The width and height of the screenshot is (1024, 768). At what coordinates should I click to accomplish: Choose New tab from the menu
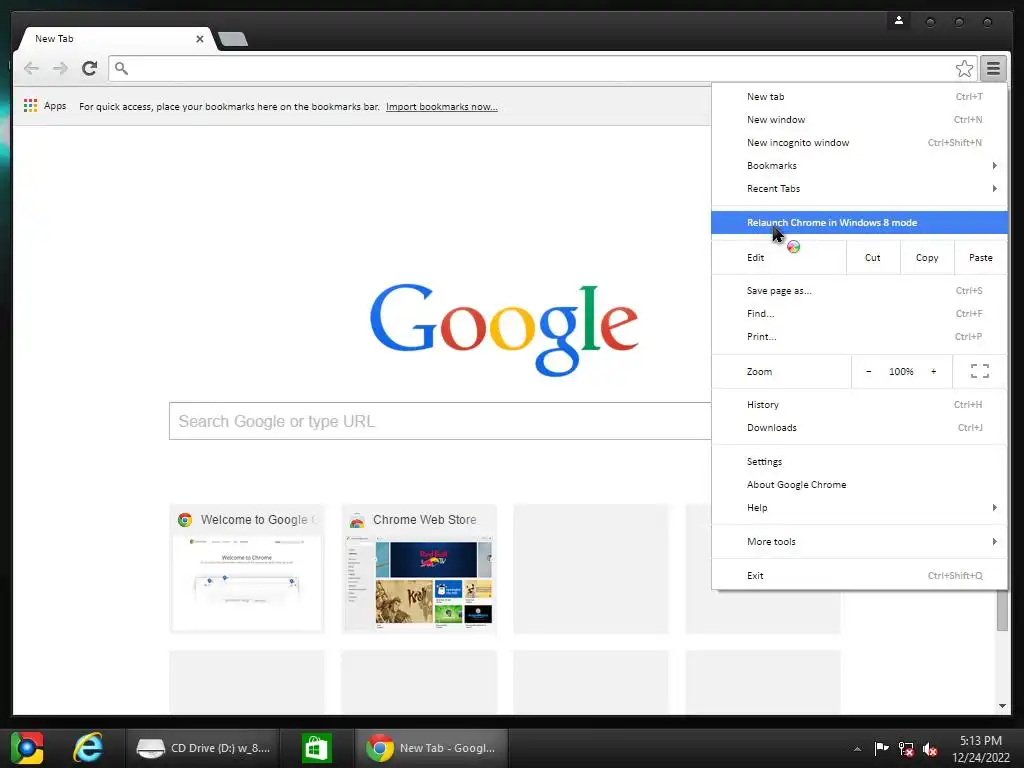point(859,96)
